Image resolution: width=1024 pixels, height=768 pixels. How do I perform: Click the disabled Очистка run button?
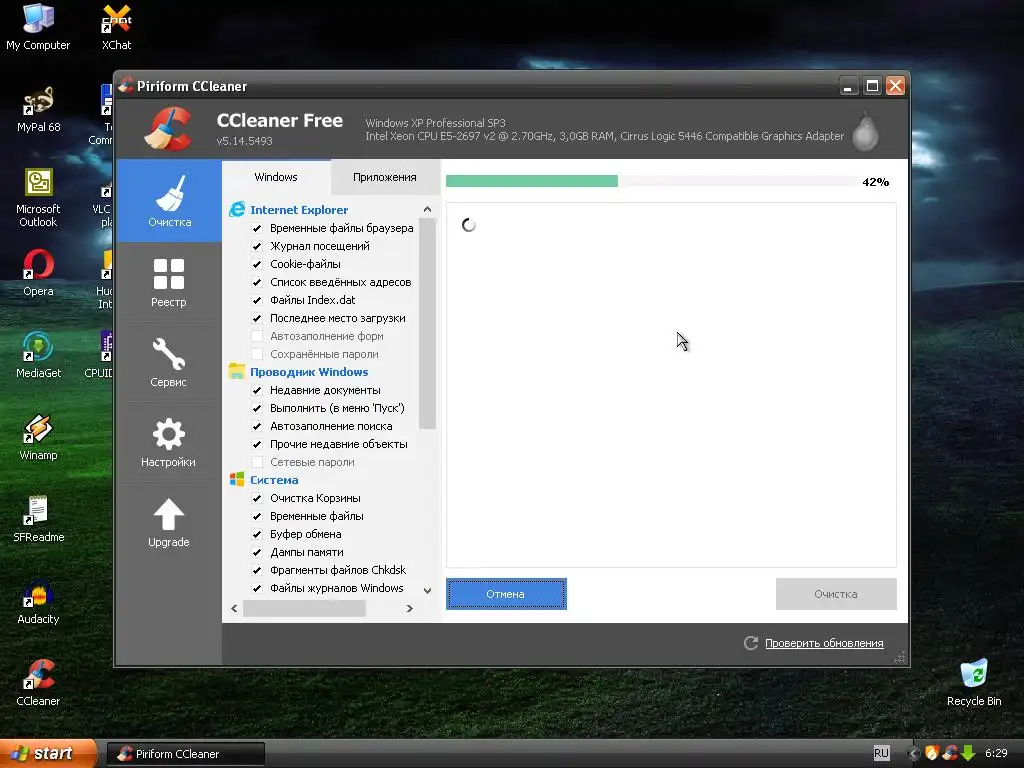(x=836, y=594)
